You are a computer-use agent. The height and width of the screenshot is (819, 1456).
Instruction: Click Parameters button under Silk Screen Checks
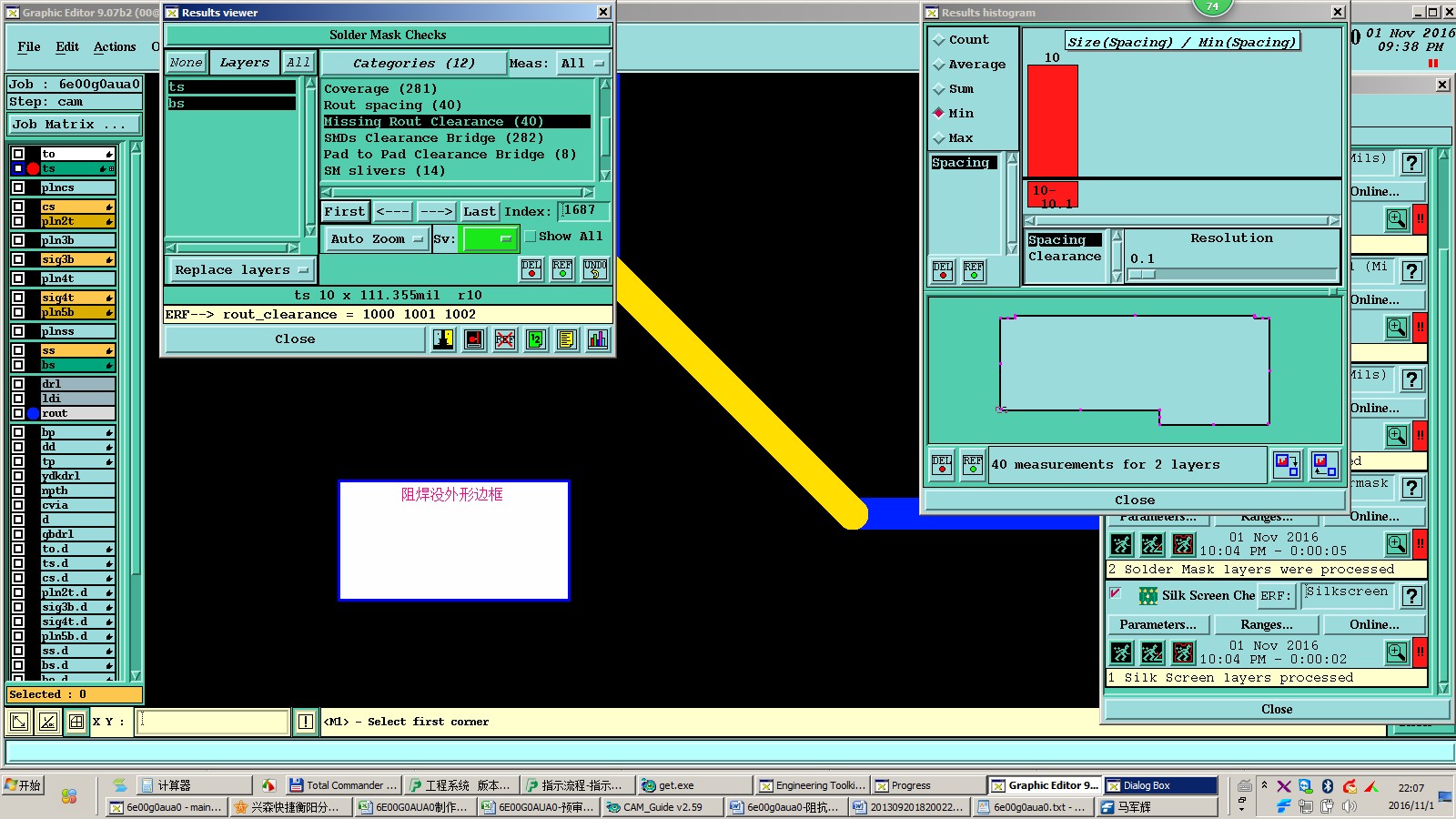point(1158,625)
